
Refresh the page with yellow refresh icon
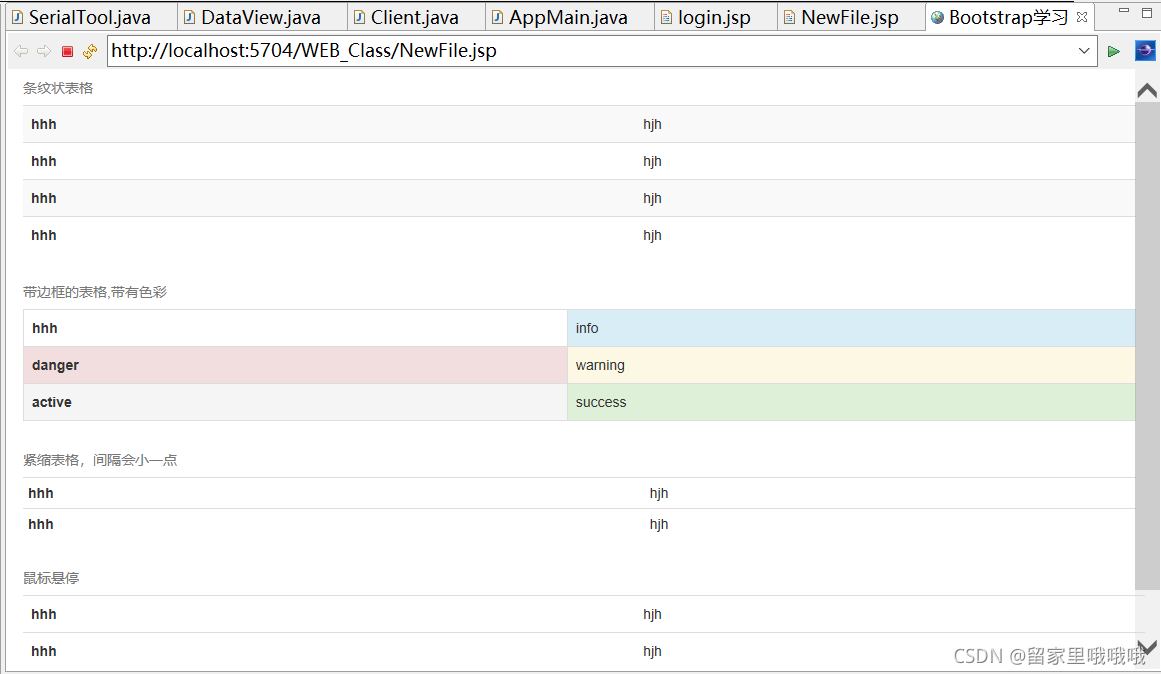point(90,51)
